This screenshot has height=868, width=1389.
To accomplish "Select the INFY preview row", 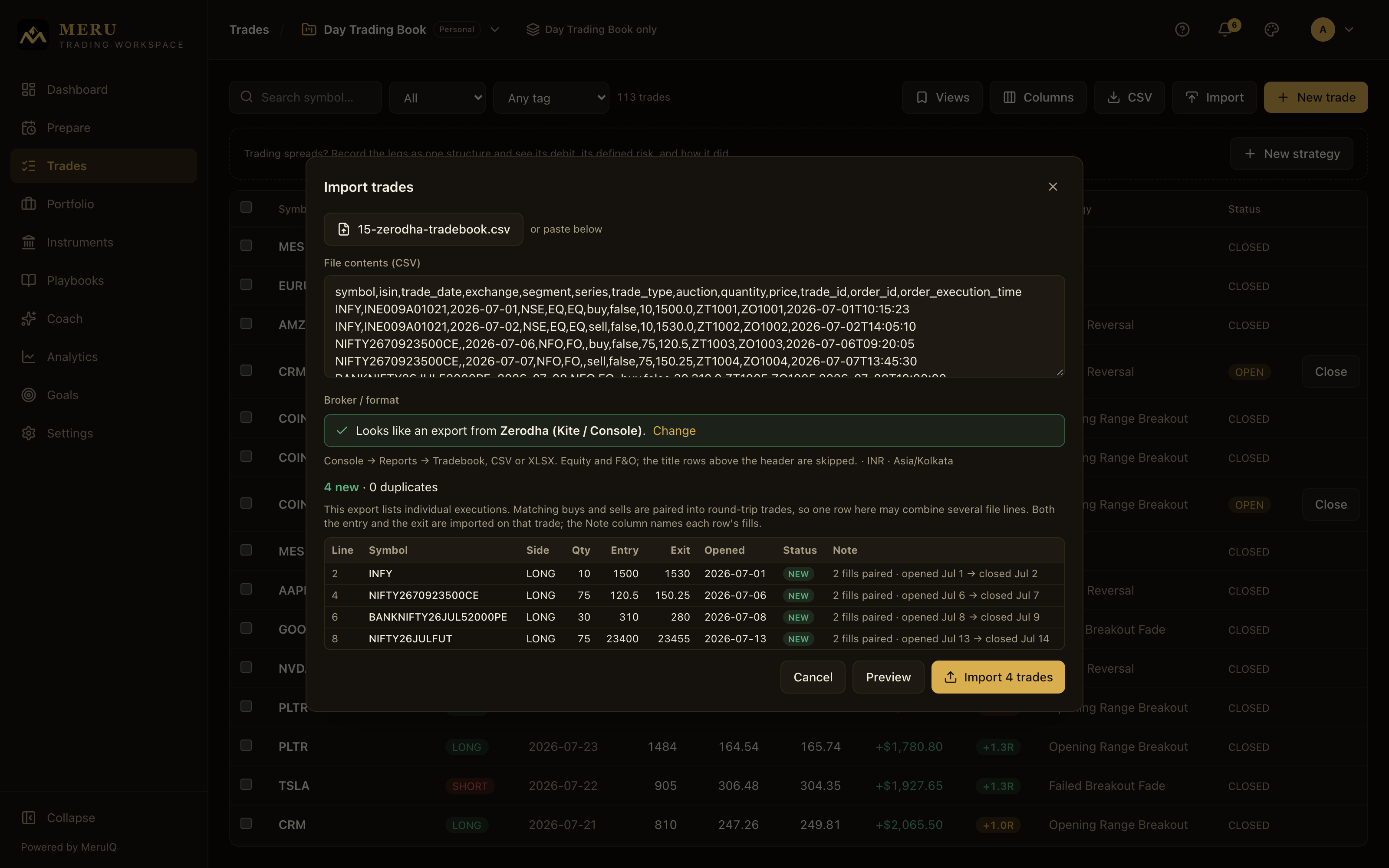I will [694, 573].
